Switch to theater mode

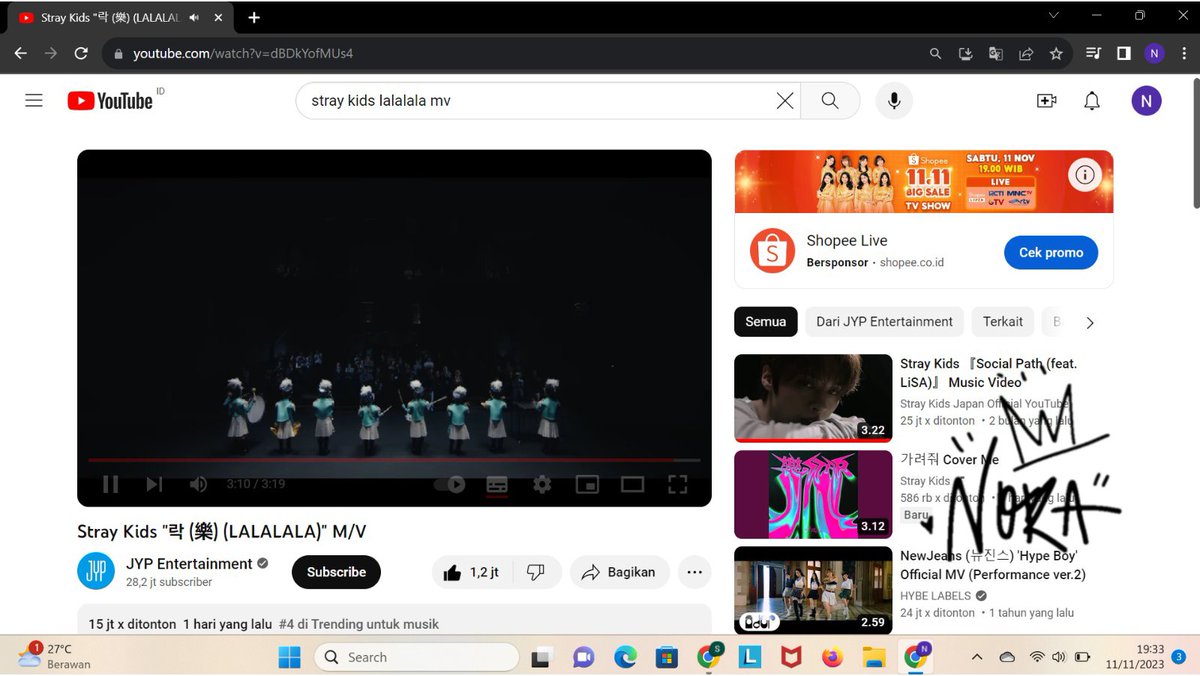click(632, 483)
